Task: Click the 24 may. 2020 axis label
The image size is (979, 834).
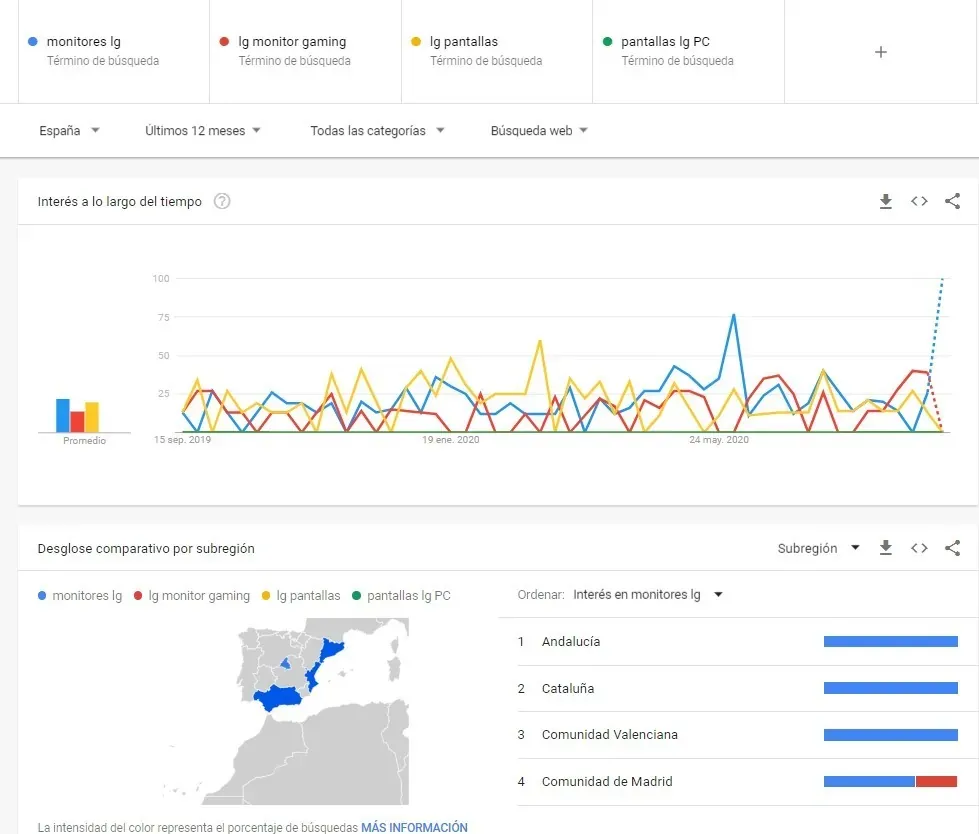Action: pyautogui.click(x=719, y=439)
